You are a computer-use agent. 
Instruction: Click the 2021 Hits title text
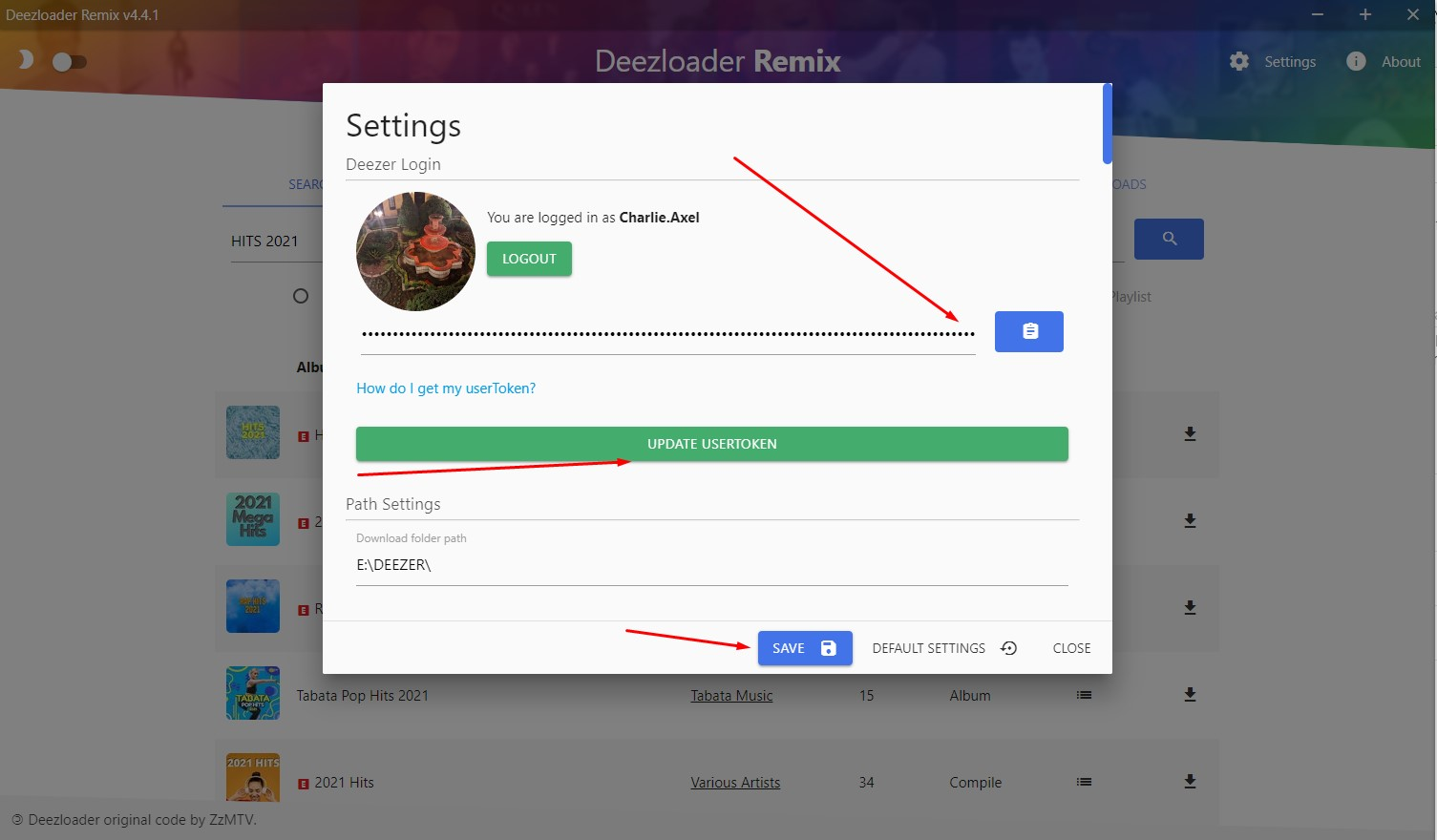(345, 783)
